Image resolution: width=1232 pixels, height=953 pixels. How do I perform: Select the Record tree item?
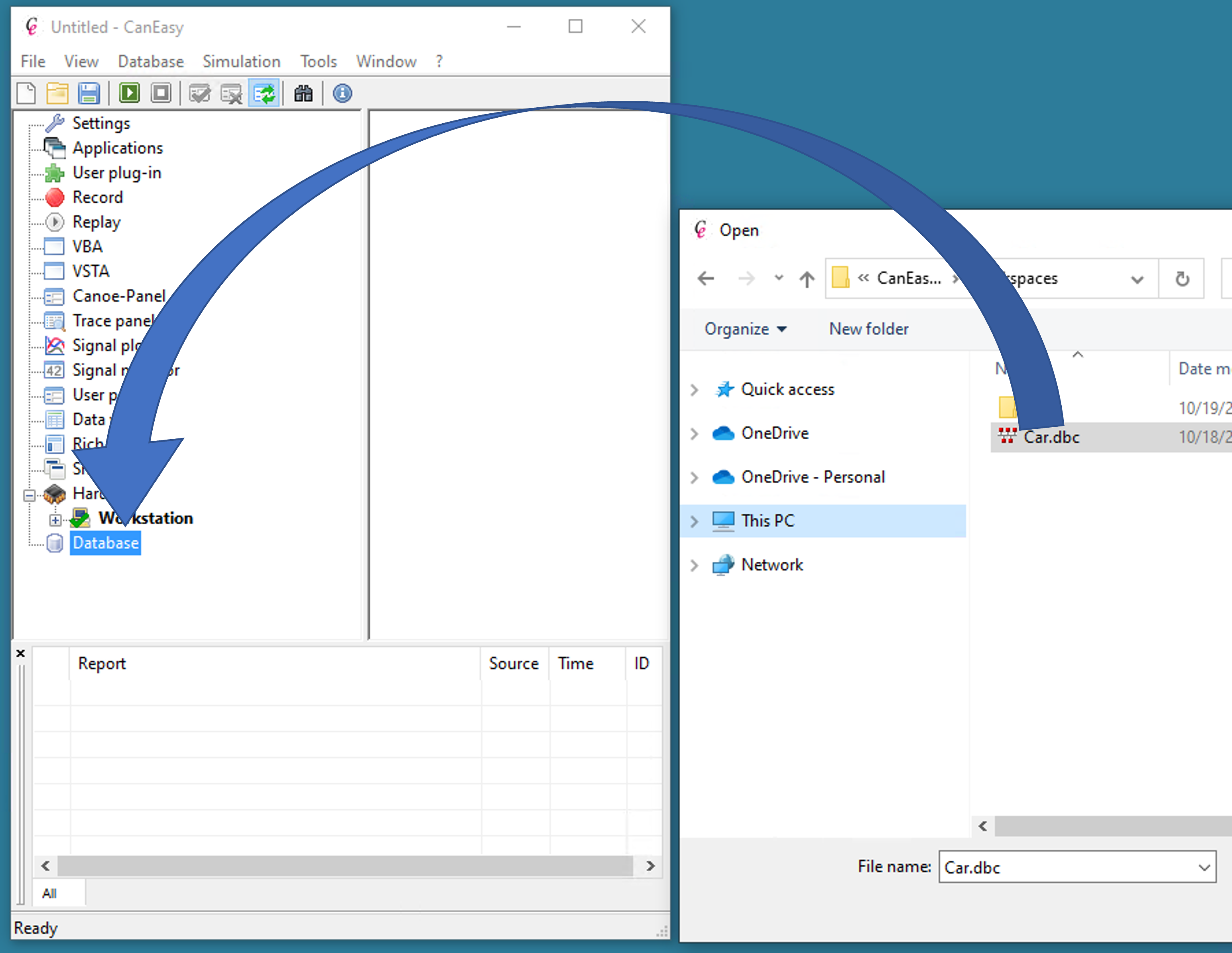(98, 197)
